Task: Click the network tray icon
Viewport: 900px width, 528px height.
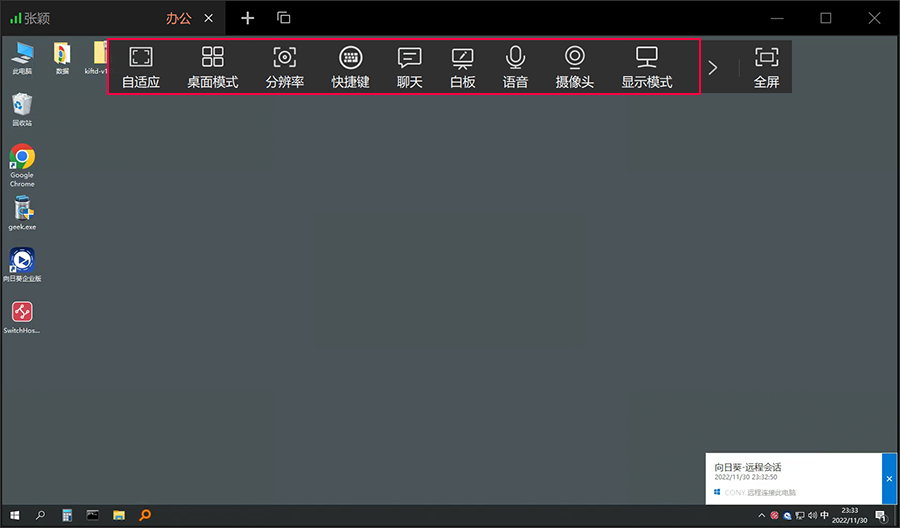Action: 800,515
